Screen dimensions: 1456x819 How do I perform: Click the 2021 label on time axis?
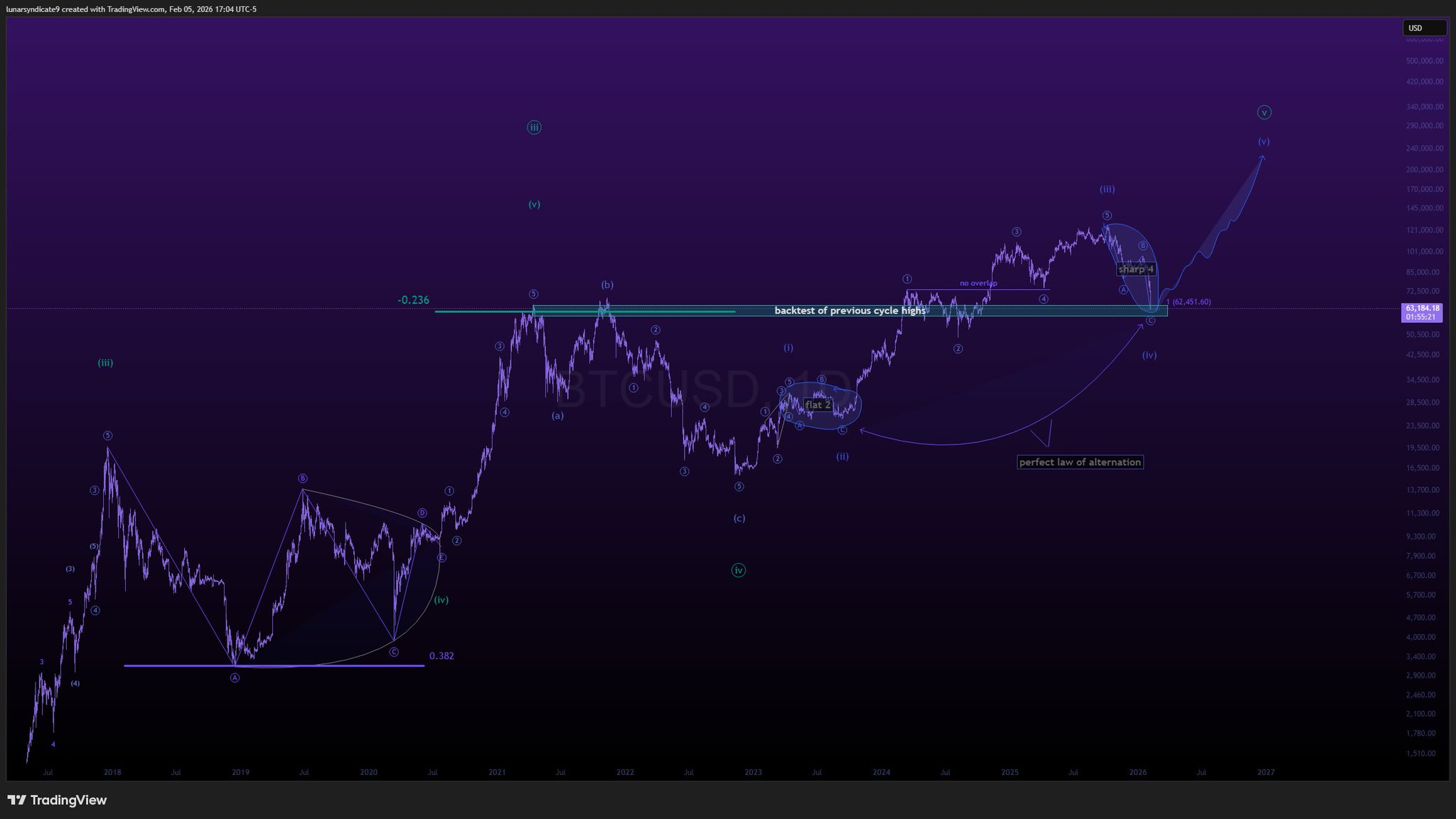[497, 772]
